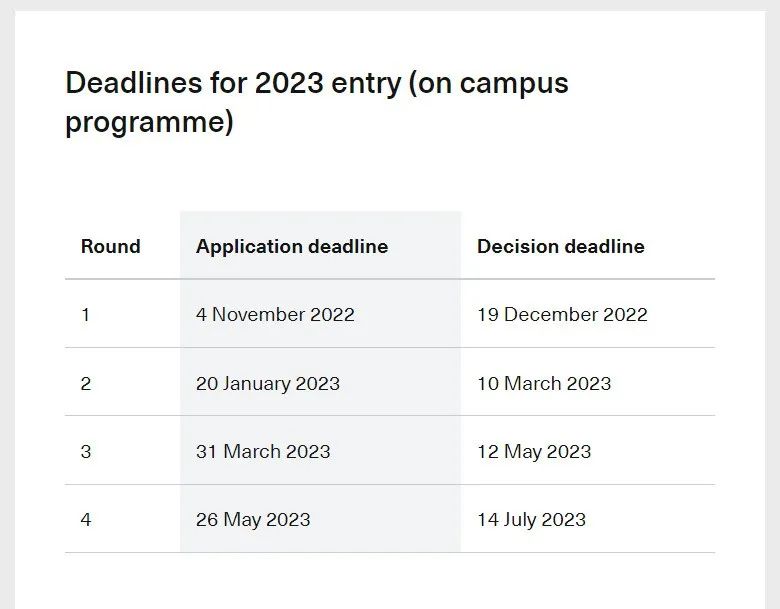The width and height of the screenshot is (780, 609).
Task: Click the "Decision deadline" column header
Action: point(560,246)
